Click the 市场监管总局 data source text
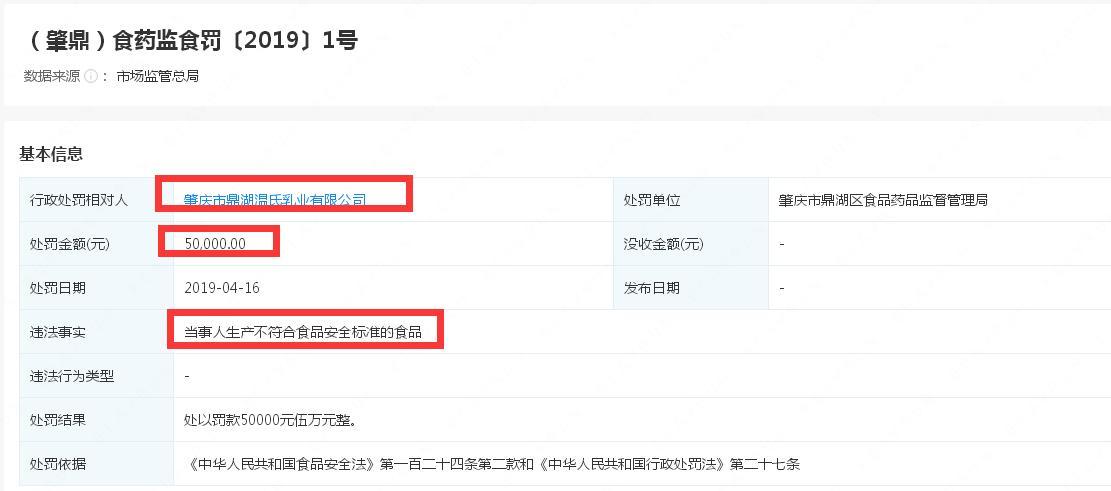 [158, 76]
